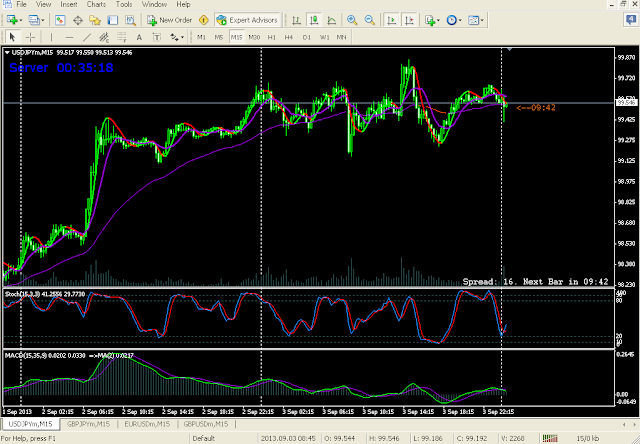Select the Text tool labeled A

point(139,37)
